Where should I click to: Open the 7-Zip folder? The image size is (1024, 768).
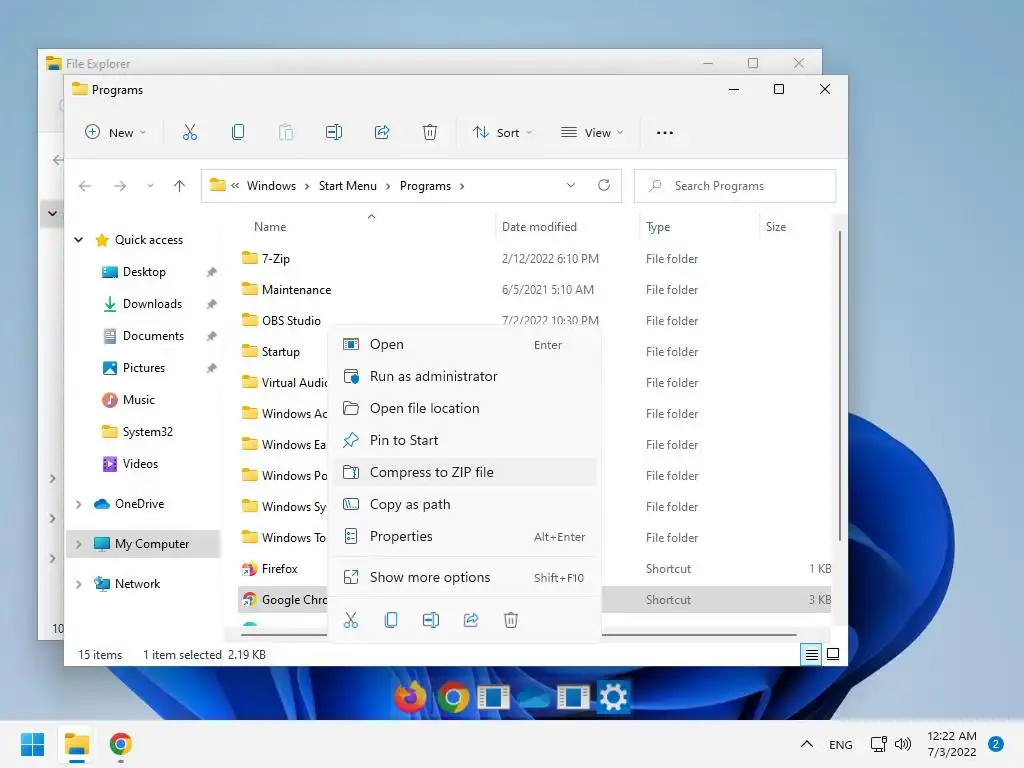275,259
